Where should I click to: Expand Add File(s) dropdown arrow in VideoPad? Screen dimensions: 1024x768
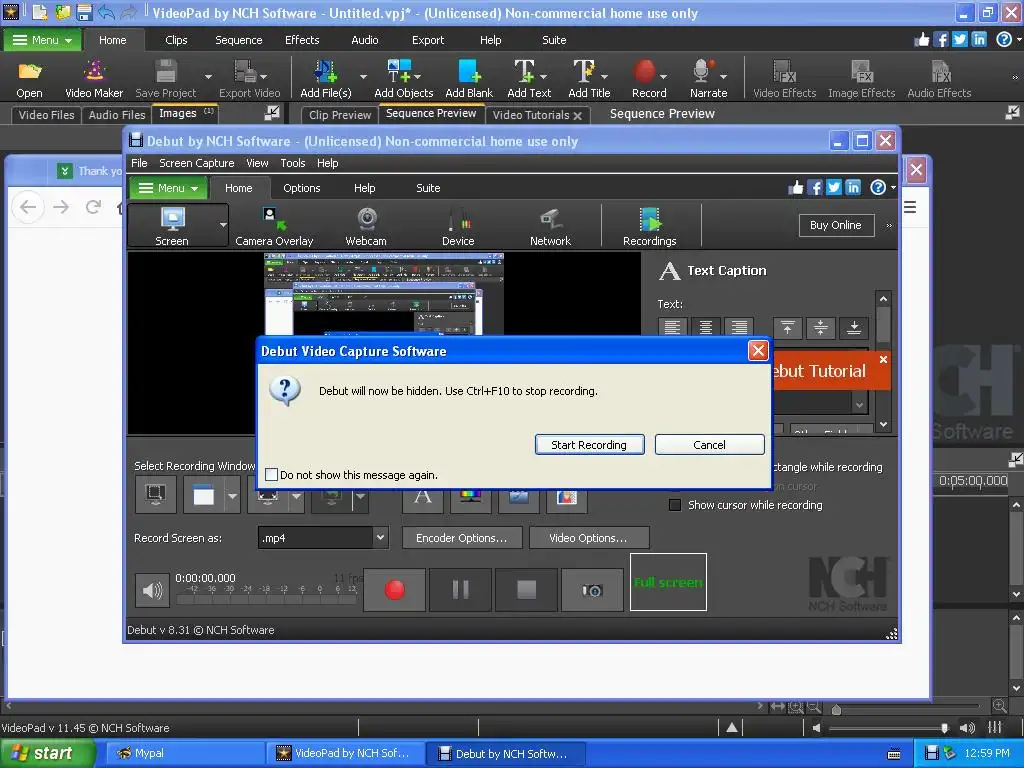click(363, 77)
